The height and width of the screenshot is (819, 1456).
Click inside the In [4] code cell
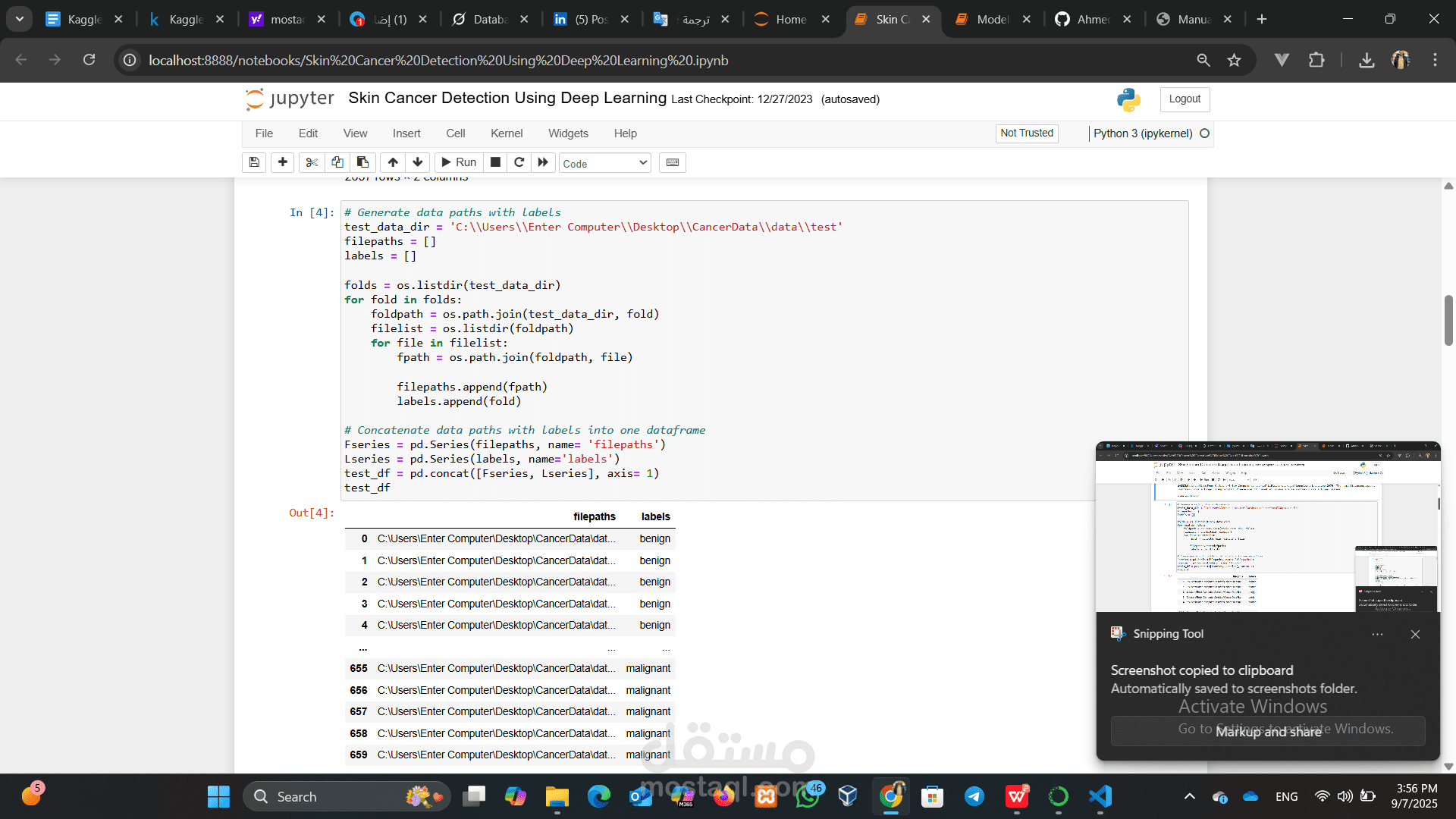click(764, 350)
